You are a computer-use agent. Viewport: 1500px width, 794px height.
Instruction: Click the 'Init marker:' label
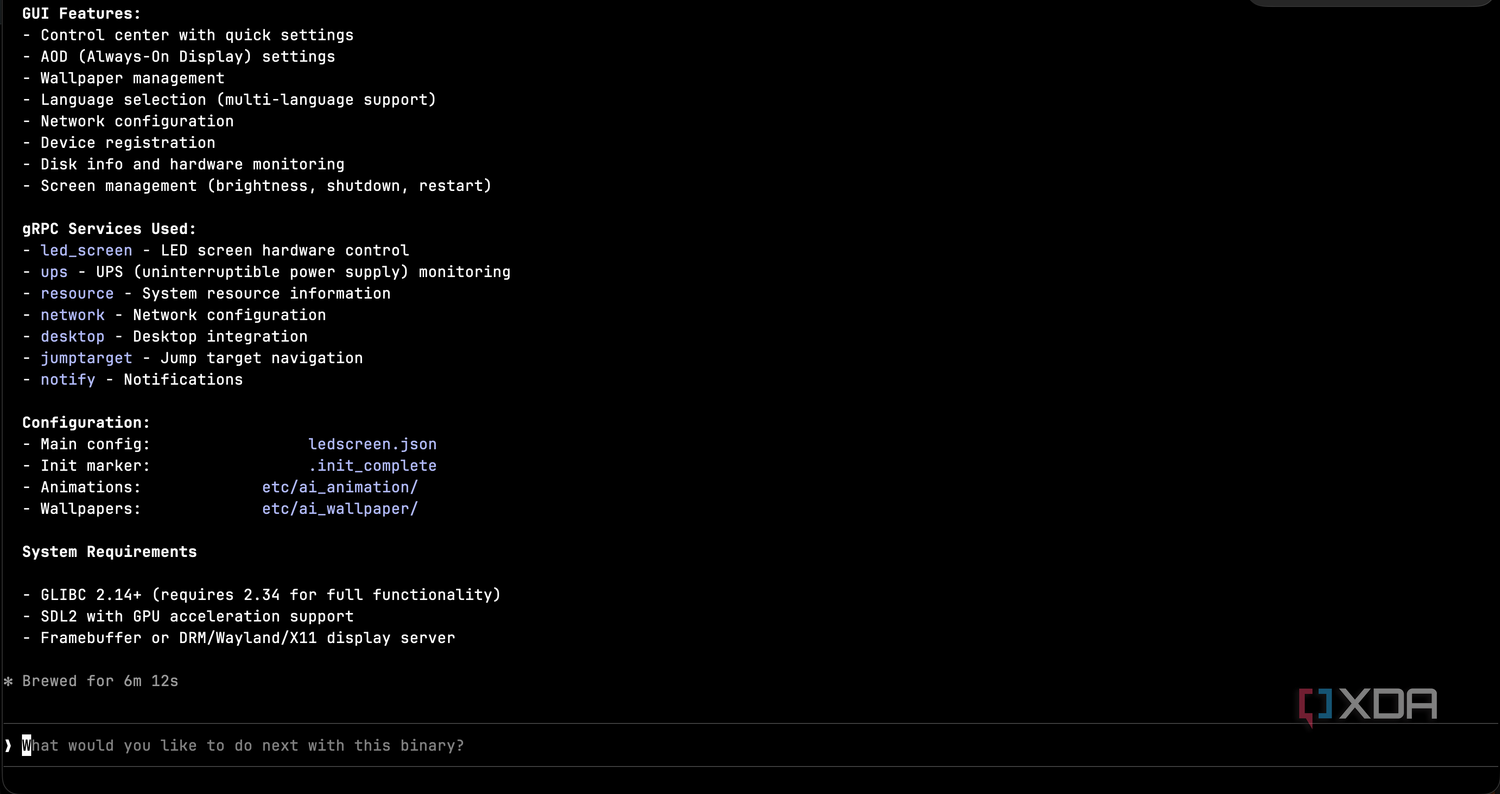(x=95, y=466)
